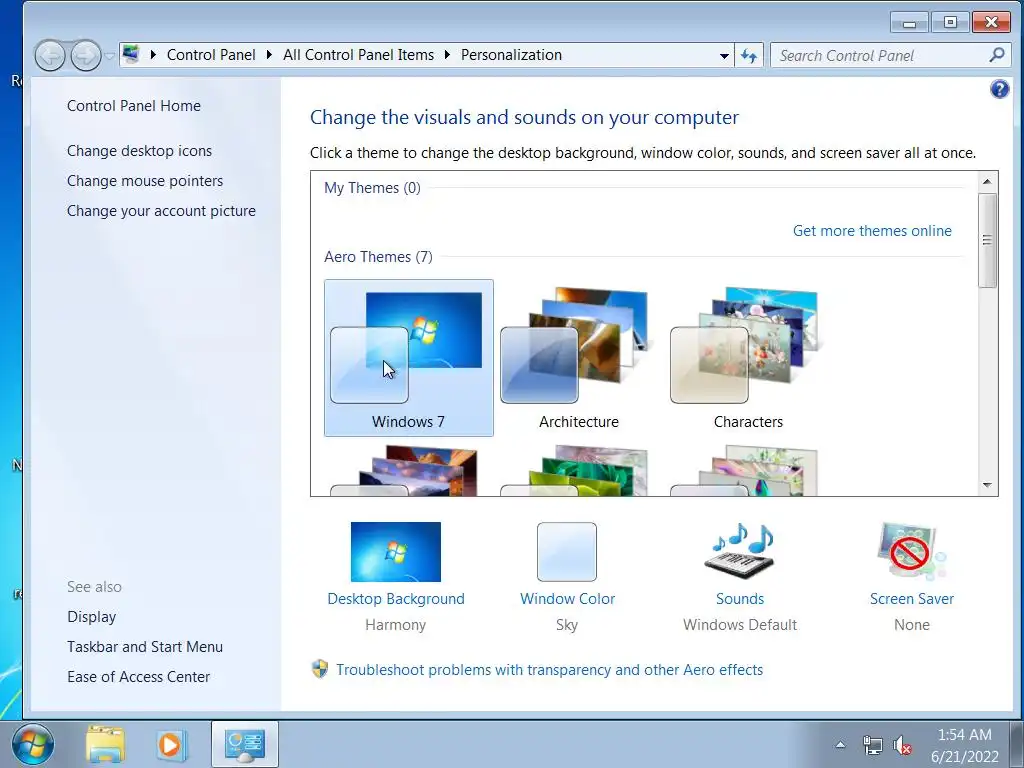Maximize the Personalization window
Image resolution: width=1024 pixels, height=768 pixels.
950,23
